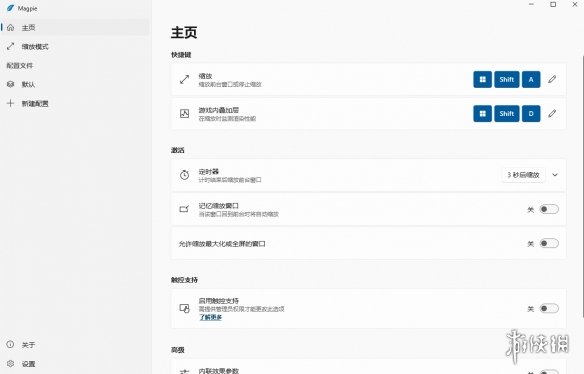Click the Shift key badge in the 游戏内叠加层 row
This screenshot has height=374, width=584.
pos(507,114)
